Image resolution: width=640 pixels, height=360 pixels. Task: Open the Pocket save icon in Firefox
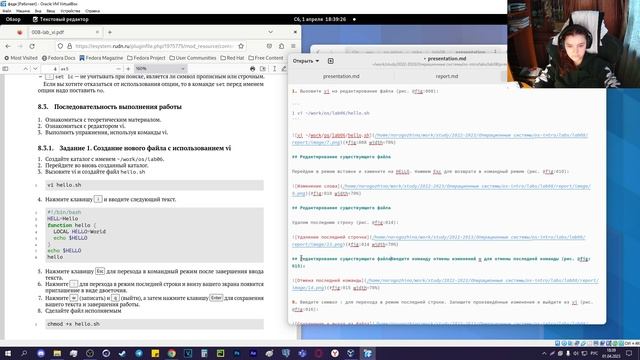point(269,46)
